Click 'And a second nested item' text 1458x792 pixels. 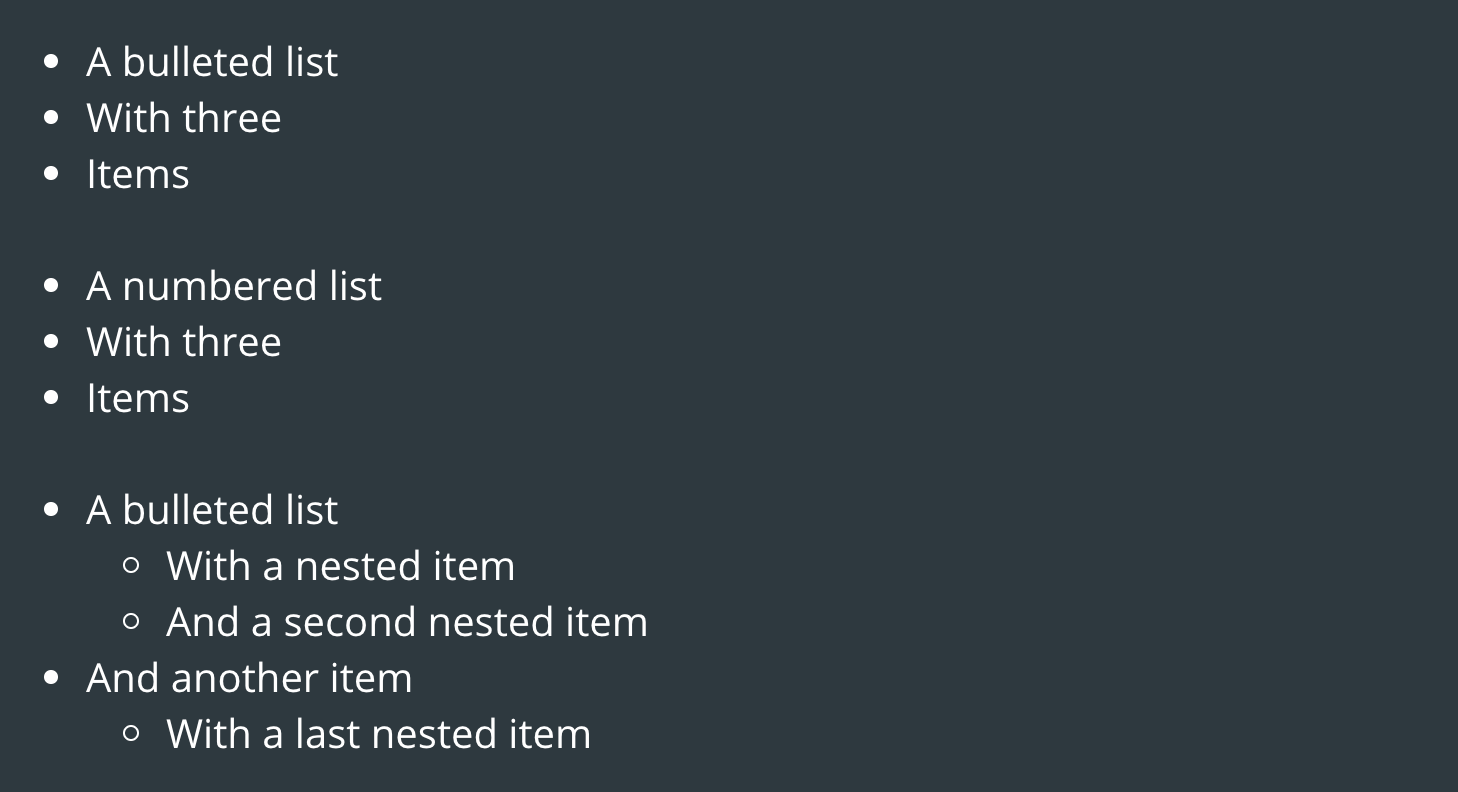pyautogui.click(x=407, y=622)
